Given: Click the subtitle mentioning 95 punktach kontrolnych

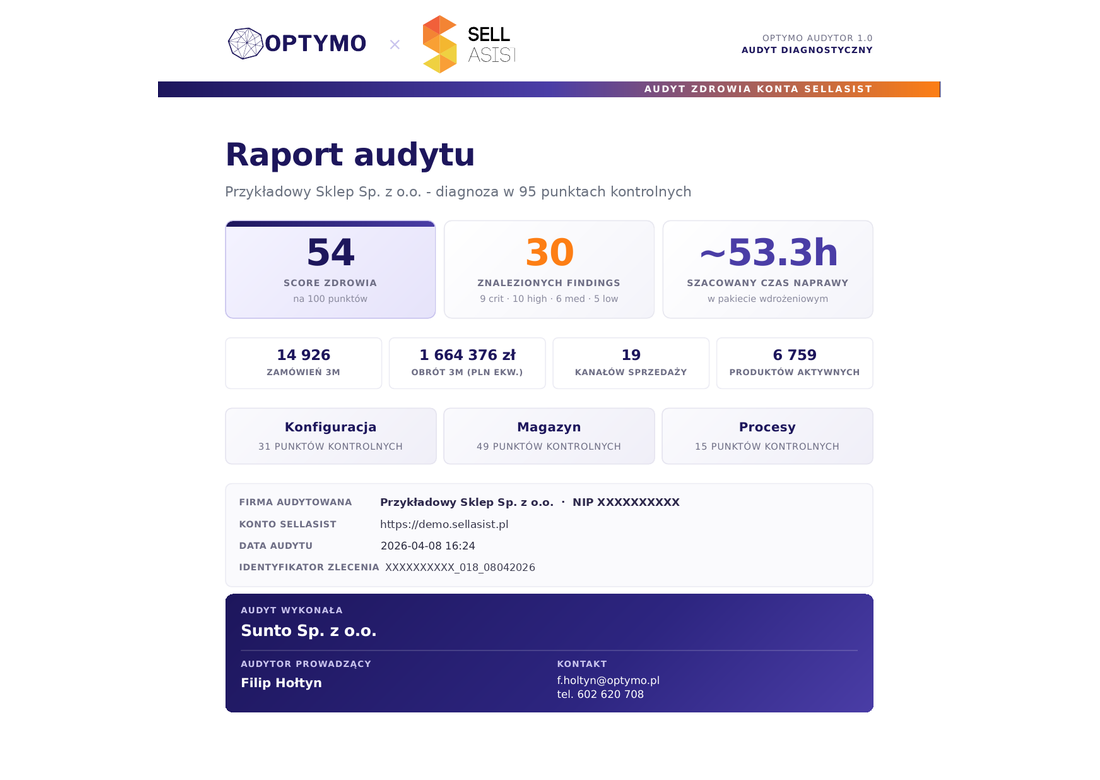Looking at the screenshot, I should point(458,192).
